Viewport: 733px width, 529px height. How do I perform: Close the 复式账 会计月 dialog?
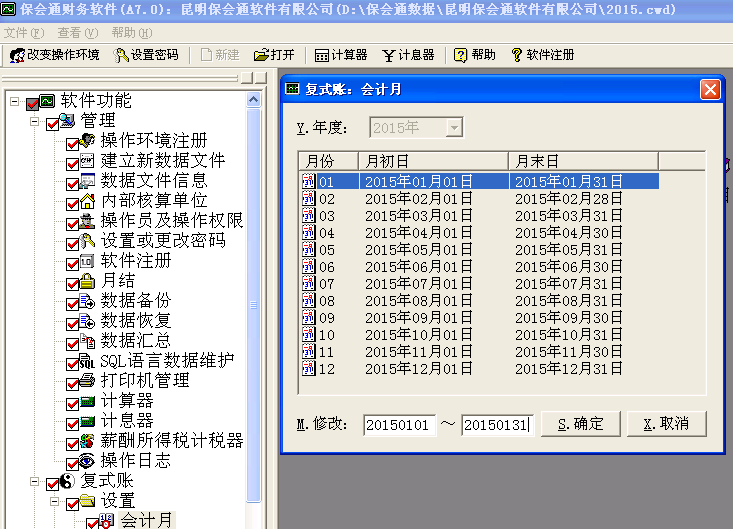tap(710, 89)
